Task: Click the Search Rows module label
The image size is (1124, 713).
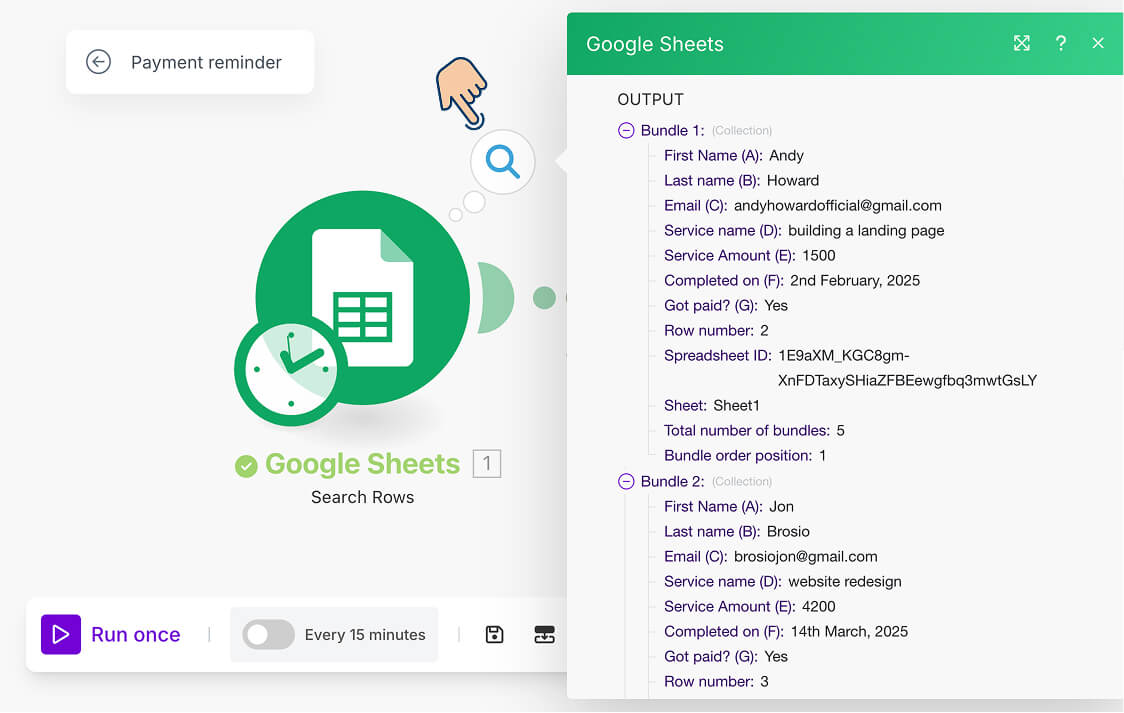Action: [x=363, y=497]
